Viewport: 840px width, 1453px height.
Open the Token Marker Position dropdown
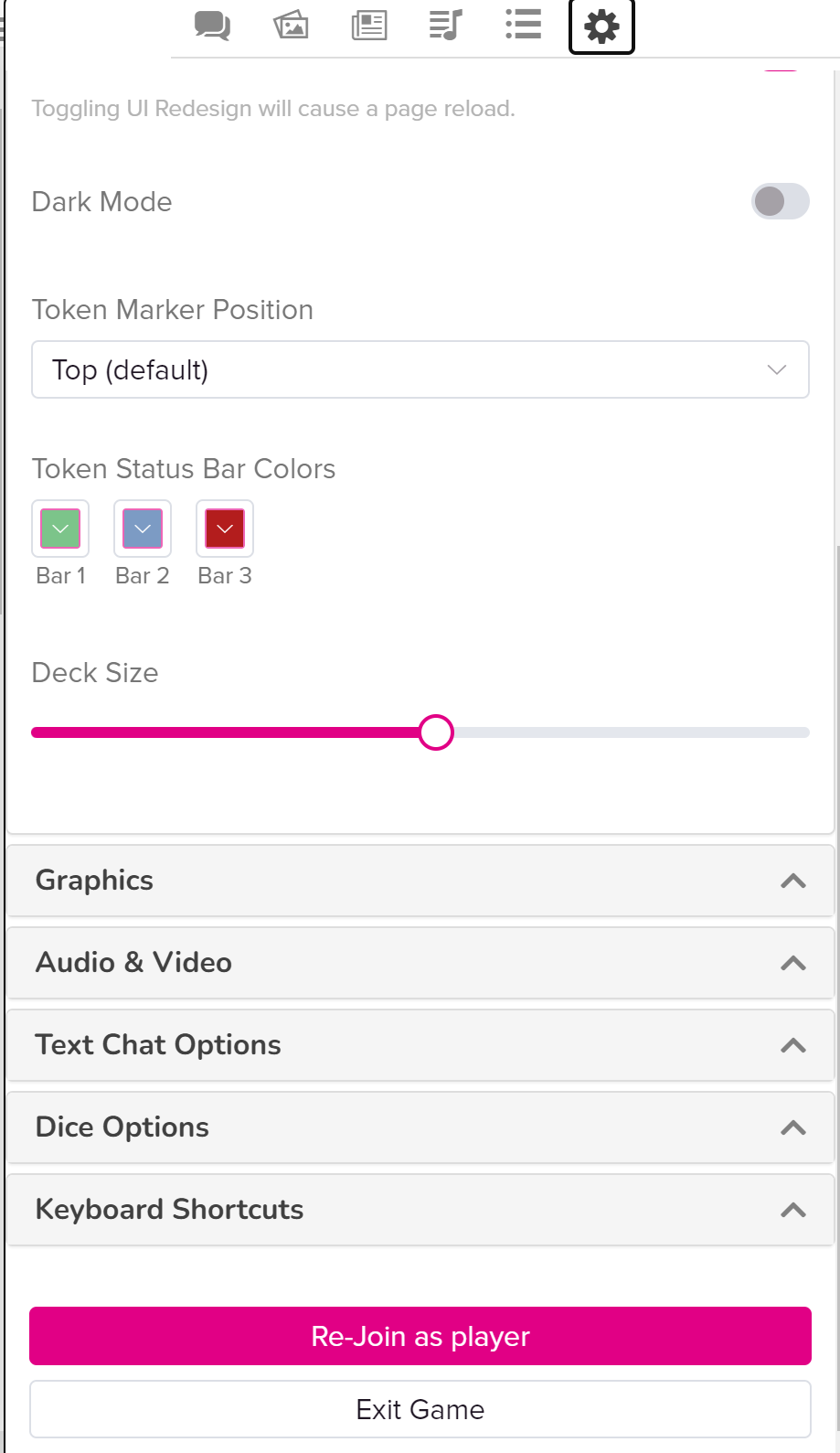[420, 369]
